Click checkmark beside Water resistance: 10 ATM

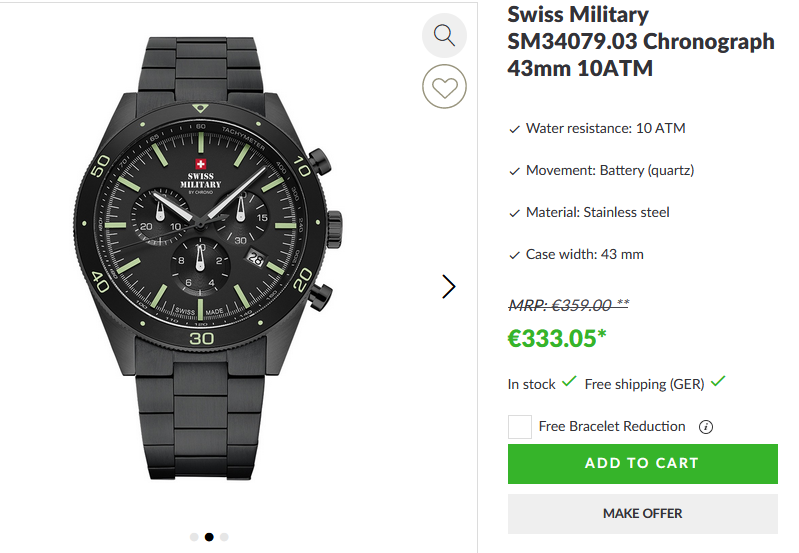(515, 129)
